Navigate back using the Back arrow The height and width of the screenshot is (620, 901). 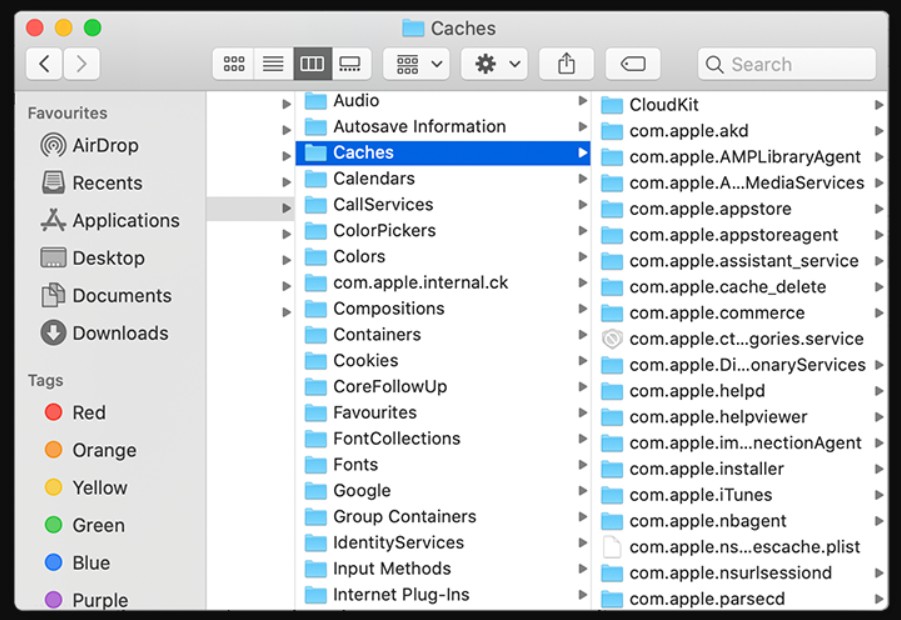44,63
